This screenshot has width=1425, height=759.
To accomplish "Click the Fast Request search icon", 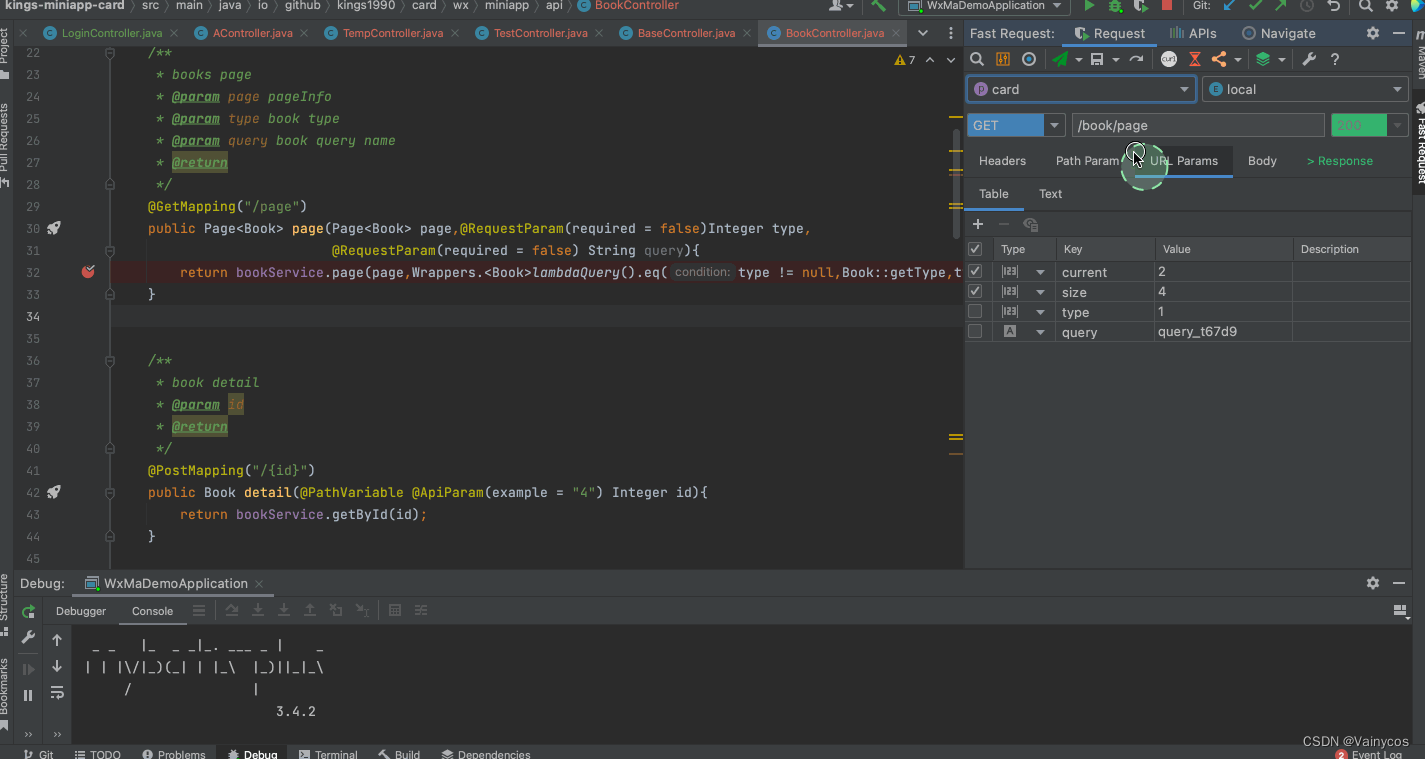I will [977, 60].
